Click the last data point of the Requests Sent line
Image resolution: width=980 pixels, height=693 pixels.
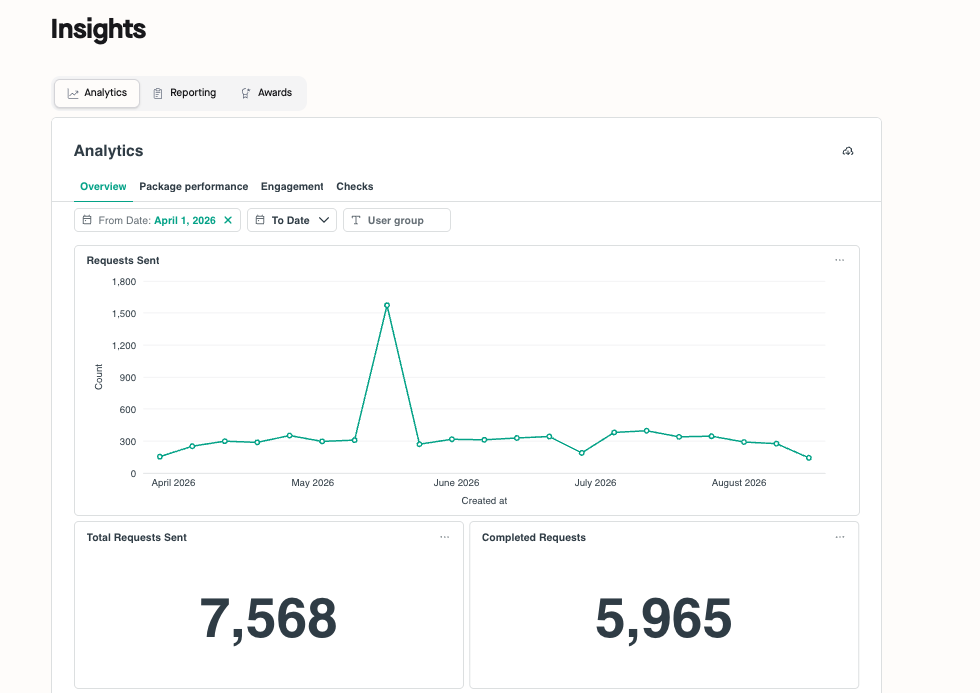[809, 458]
